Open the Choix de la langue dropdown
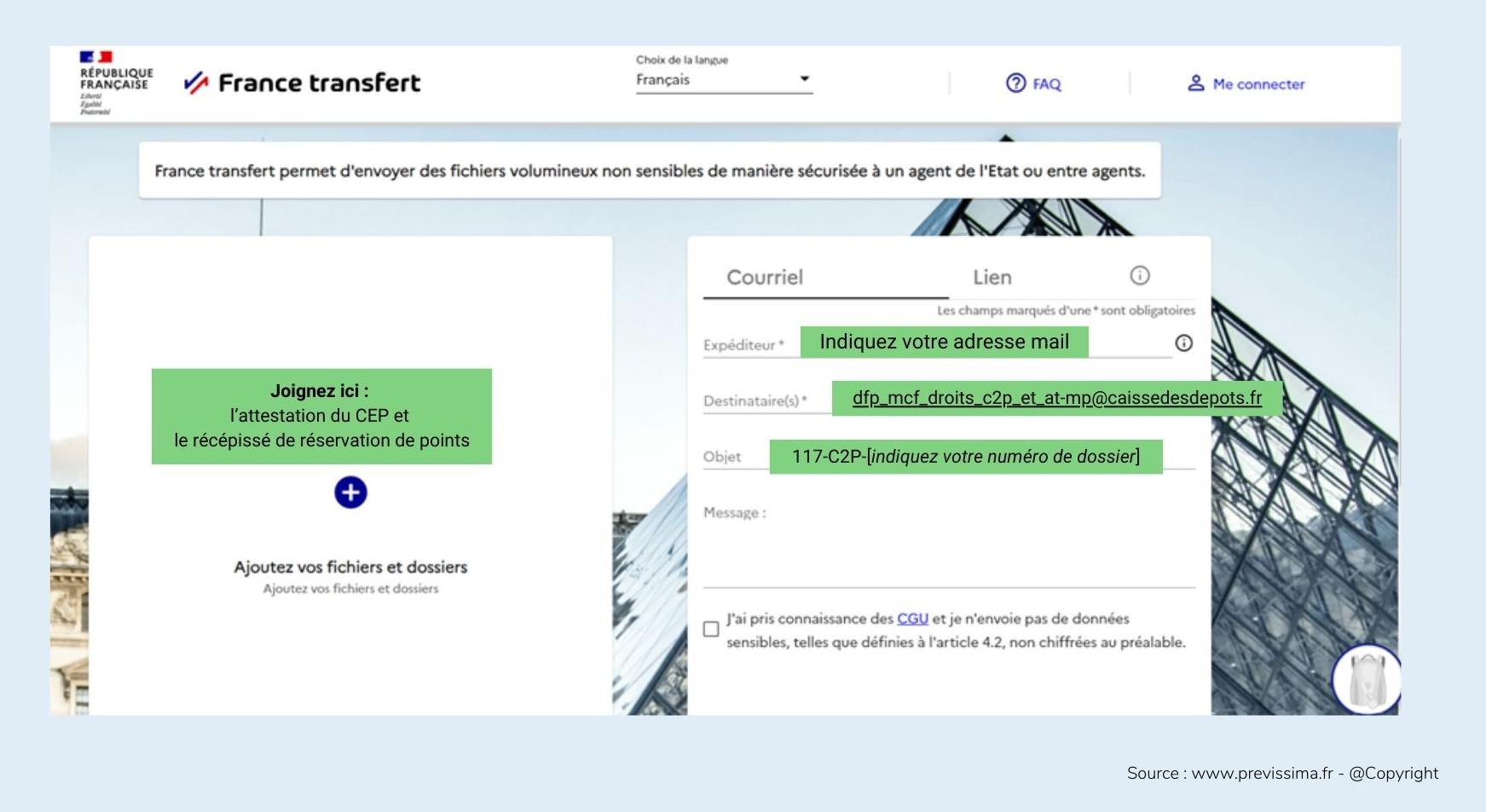This screenshot has width=1486, height=812. click(723, 80)
